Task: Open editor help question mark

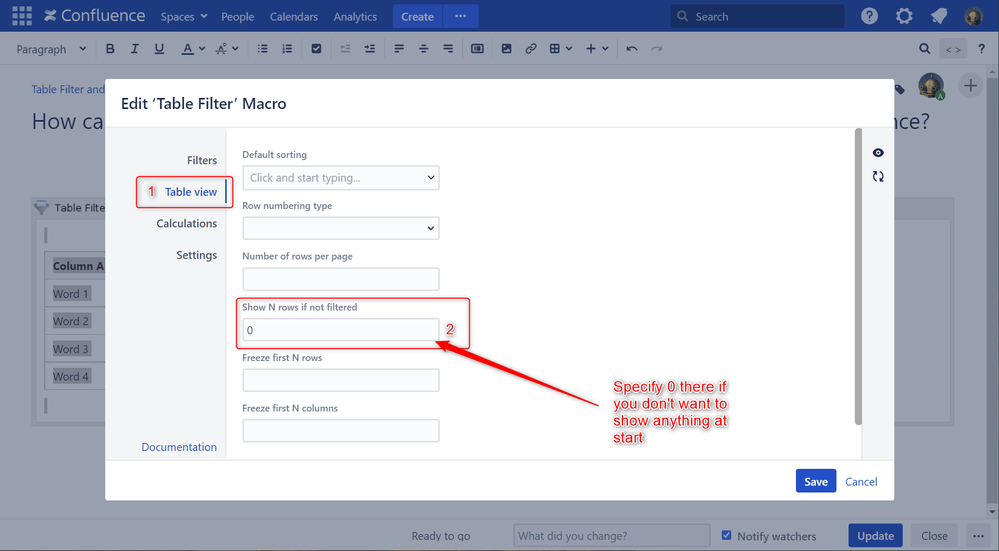Action: point(982,49)
